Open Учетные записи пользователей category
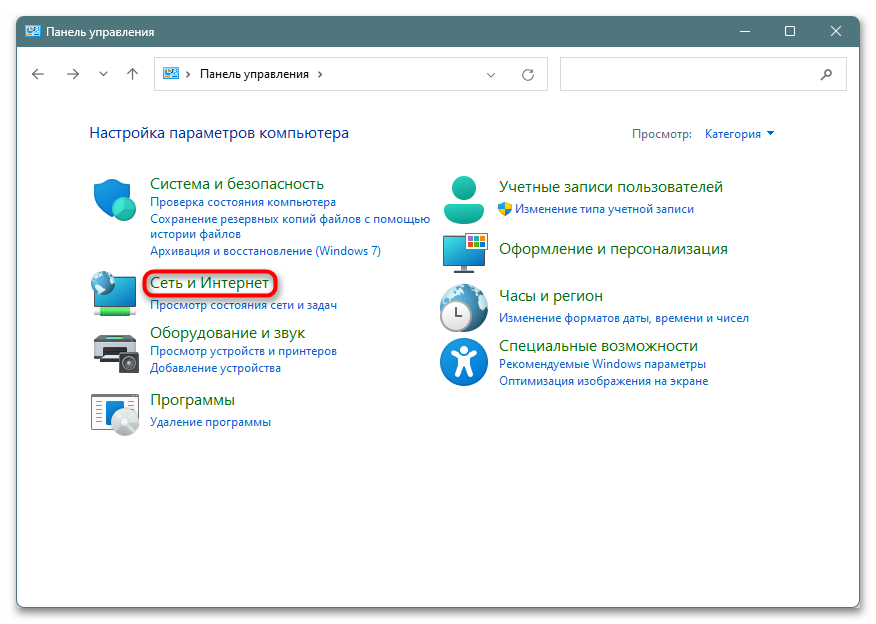Screen dimensions: 876x624 pyautogui.click(x=611, y=187)
